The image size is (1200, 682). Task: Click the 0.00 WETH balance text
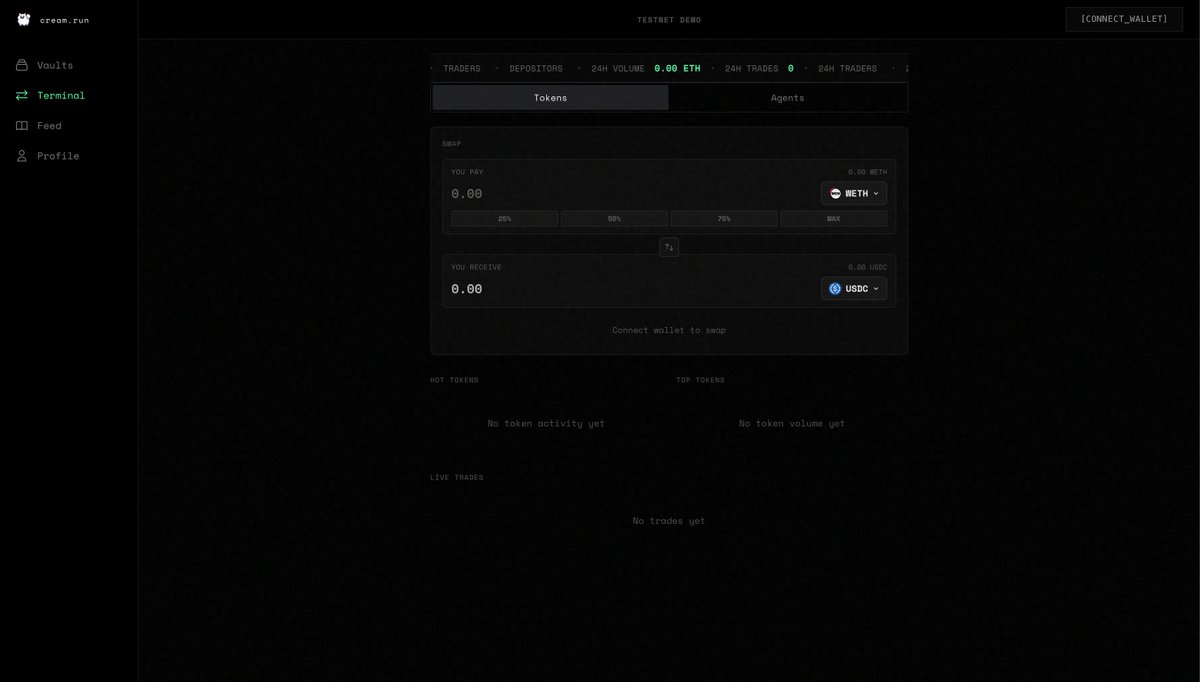pos(868,172)
